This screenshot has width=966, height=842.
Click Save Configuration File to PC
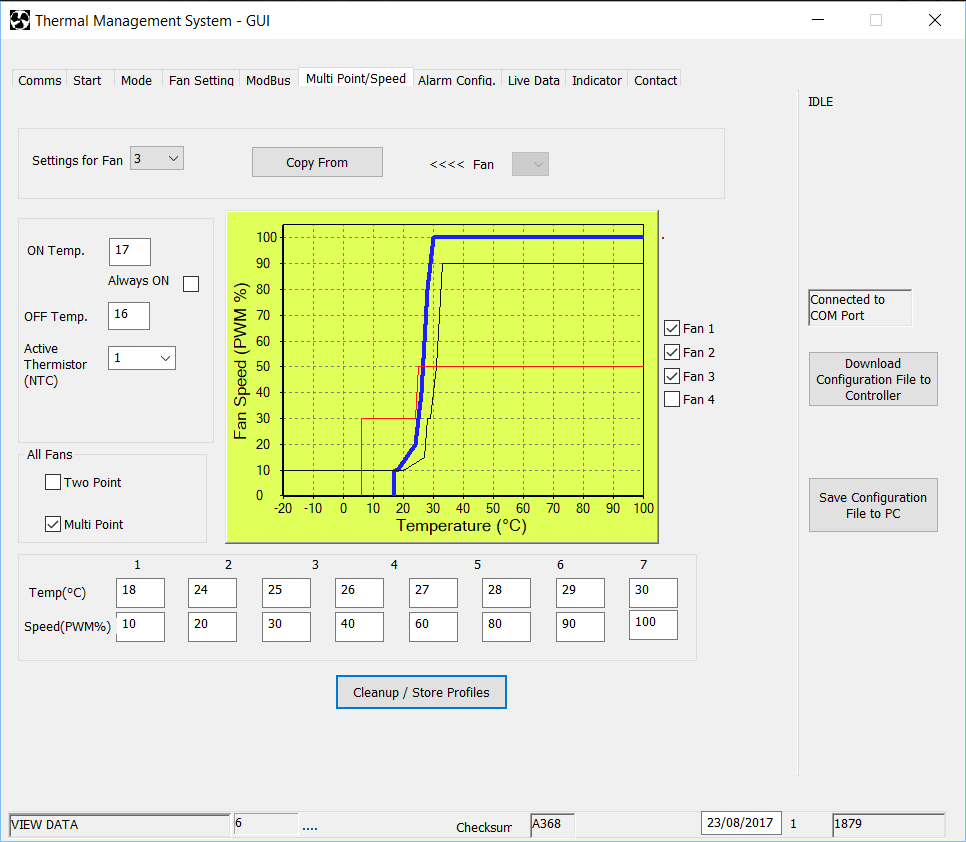click(x=873, y=505)
